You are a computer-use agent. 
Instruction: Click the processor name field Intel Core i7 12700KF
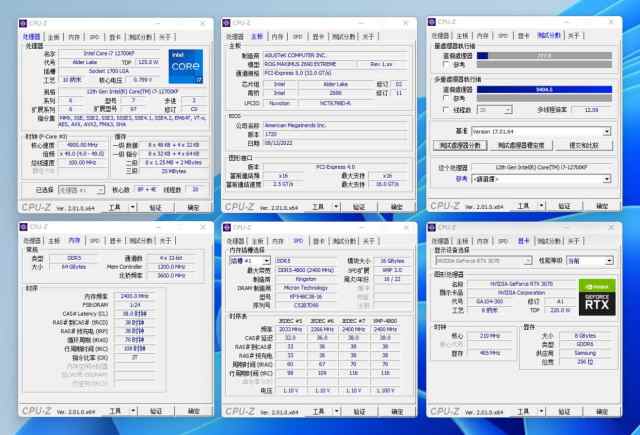pos(109,53)
